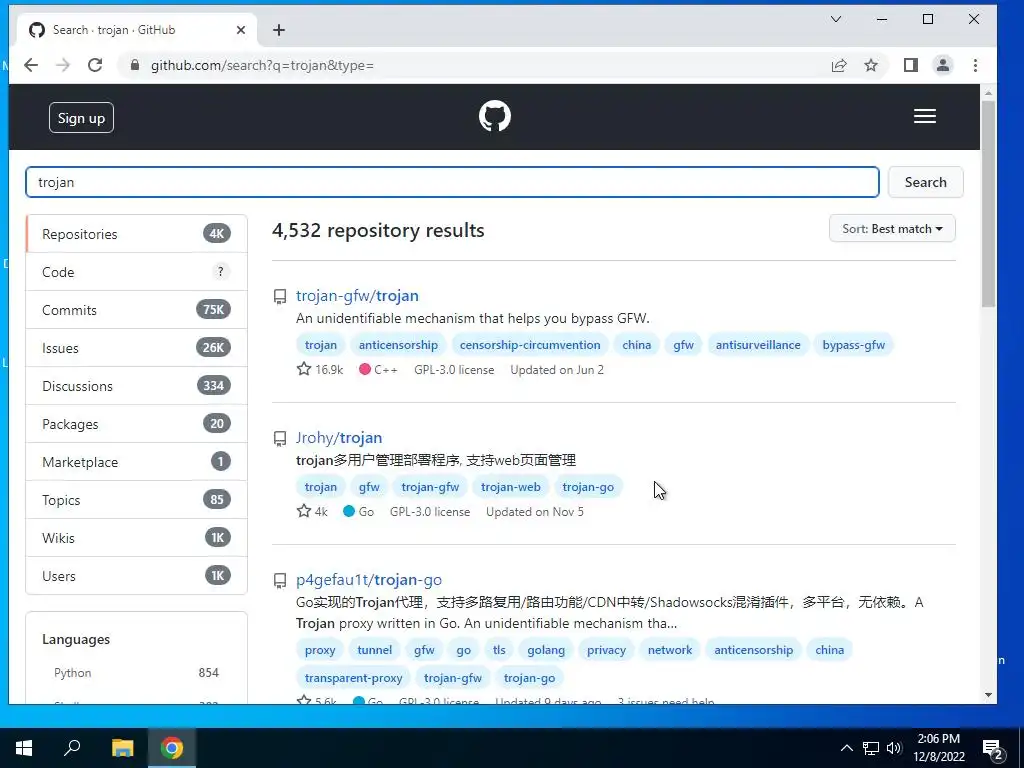The image size is (1024, 768).
Task: Open the Chrome side panel icon
Action: [x=910, y=65]
